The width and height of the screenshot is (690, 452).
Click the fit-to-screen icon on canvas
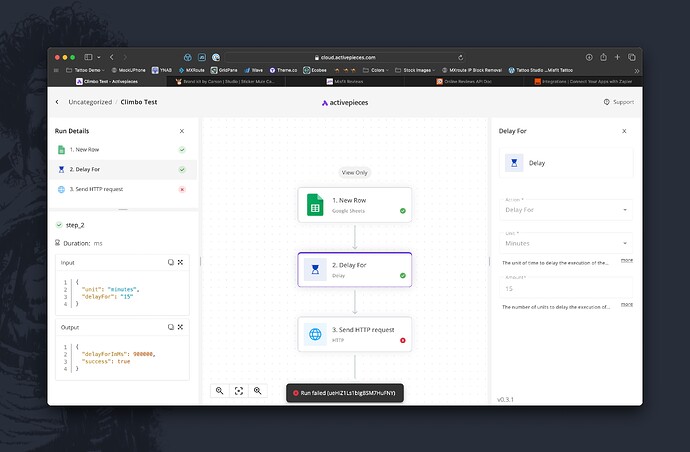pyautogui.click(x=238, y=391)
